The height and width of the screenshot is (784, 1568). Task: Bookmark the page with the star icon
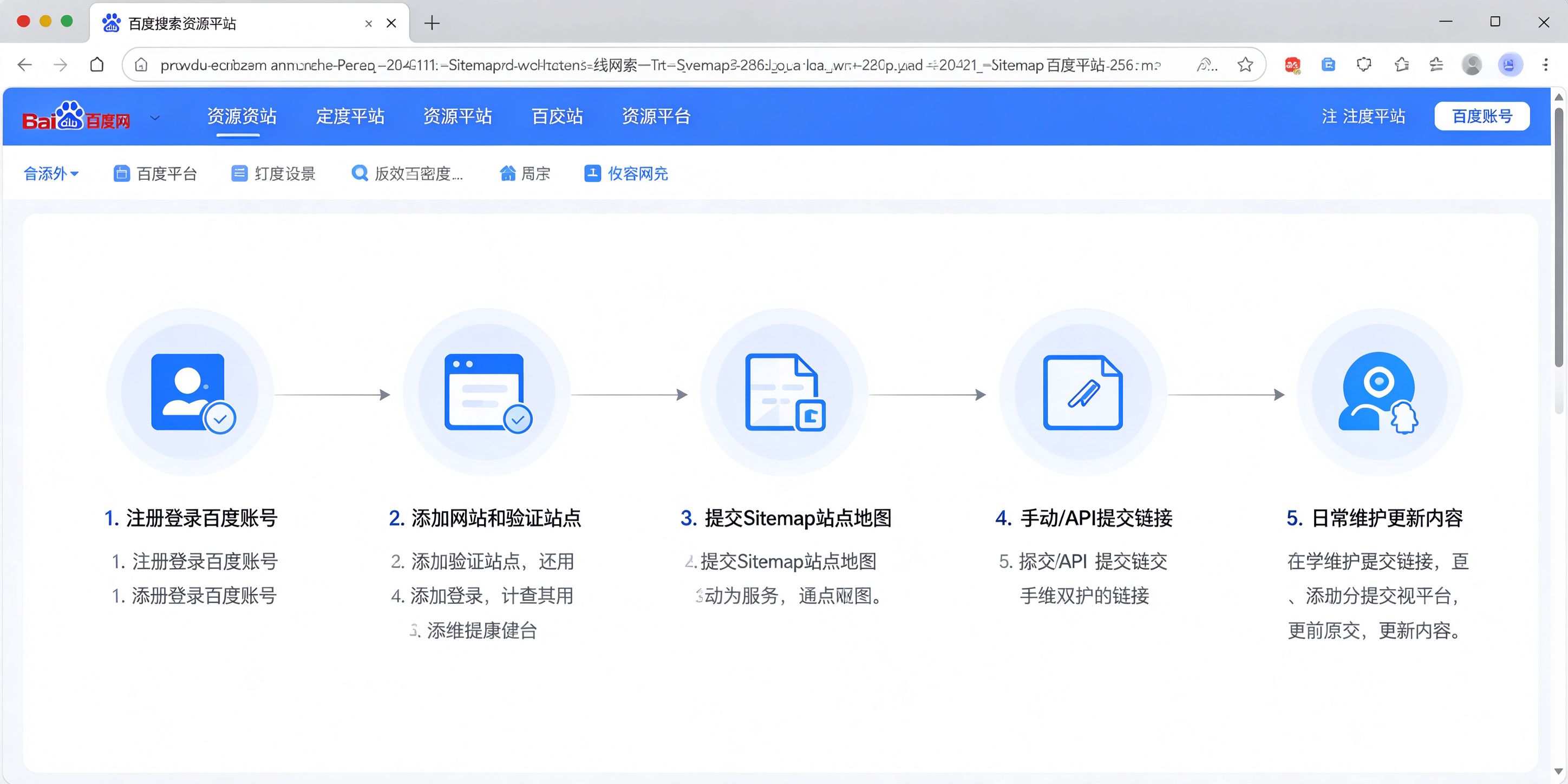tap(1245, 64)
